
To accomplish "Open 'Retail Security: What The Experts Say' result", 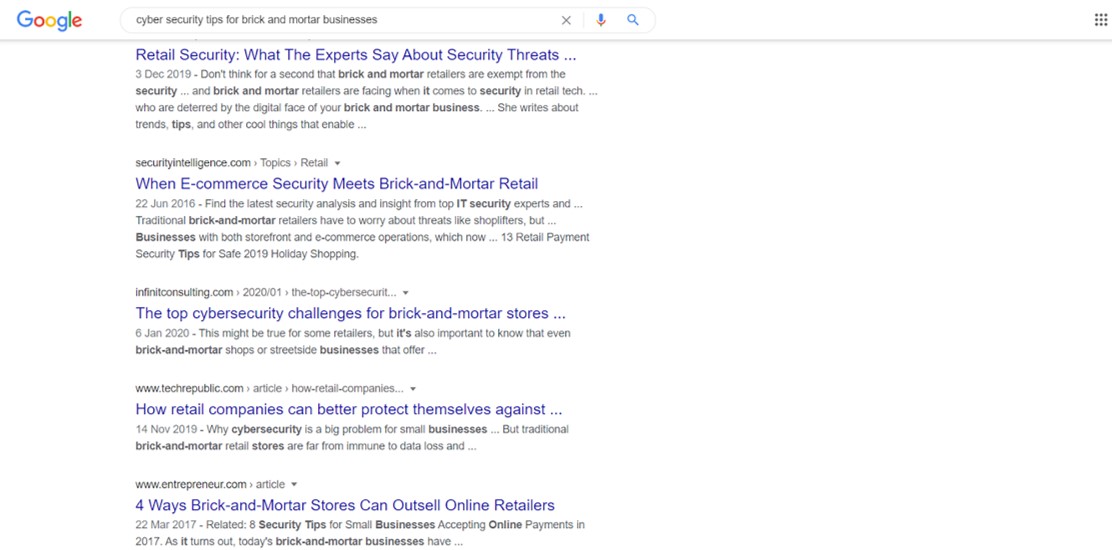I will (355, 55).
